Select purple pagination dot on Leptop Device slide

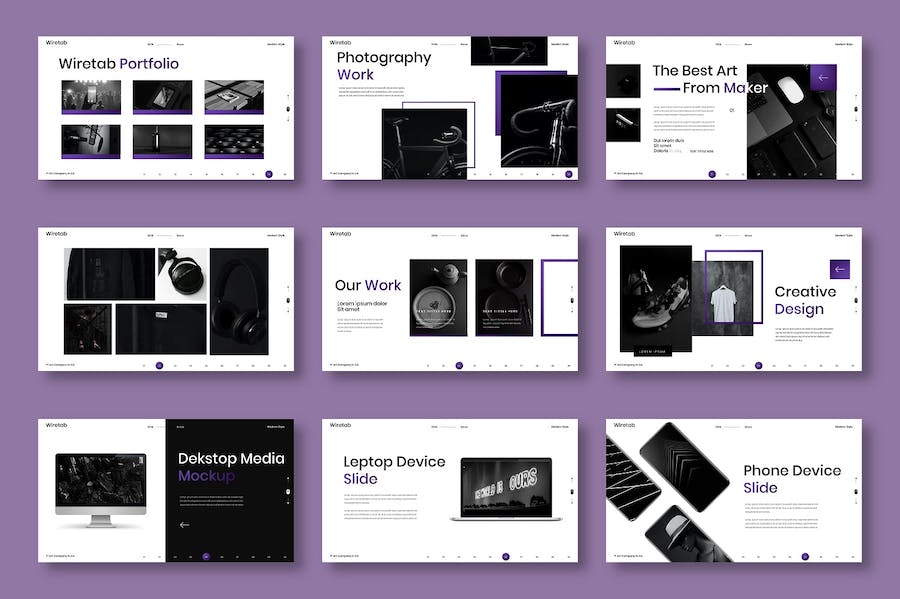click(506, 556)
